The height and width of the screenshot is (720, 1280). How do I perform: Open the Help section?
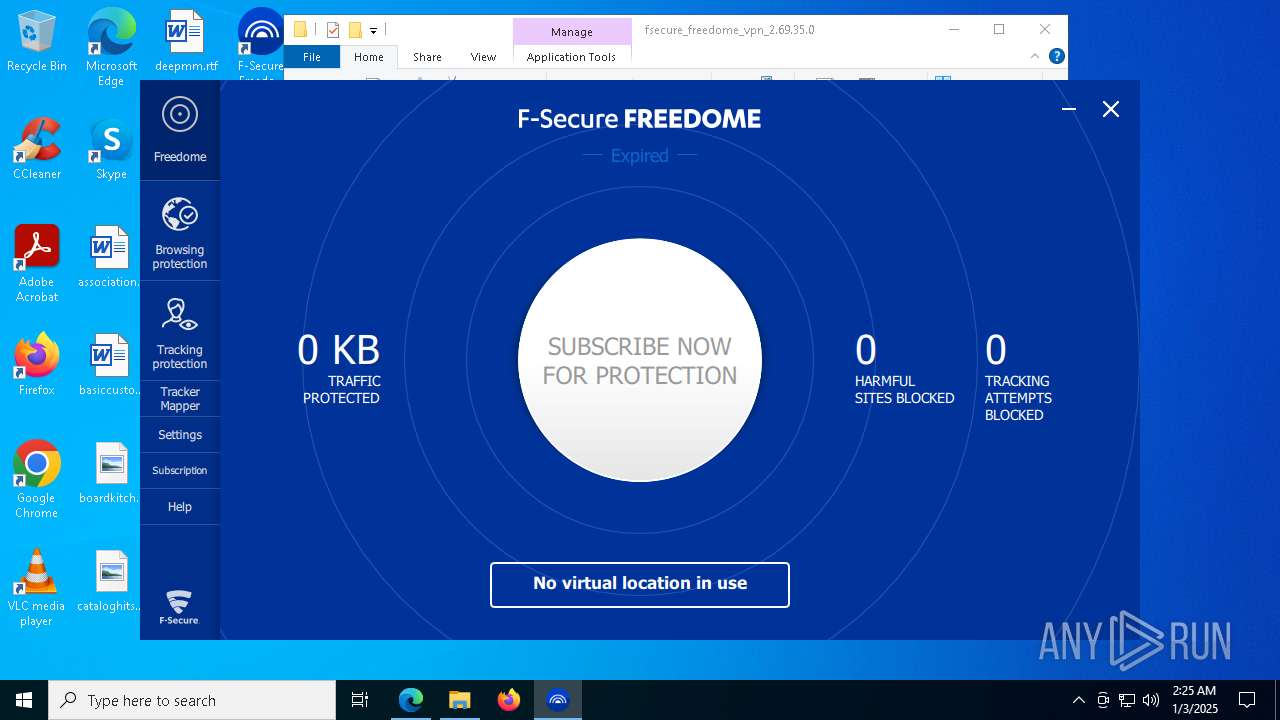[180, 507]
